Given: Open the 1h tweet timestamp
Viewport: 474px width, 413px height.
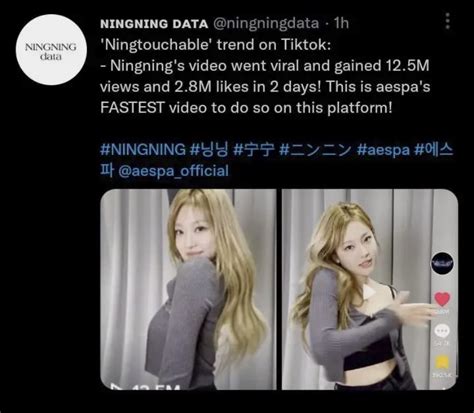Looking at the screenshot, I should (x=341, y=23).
